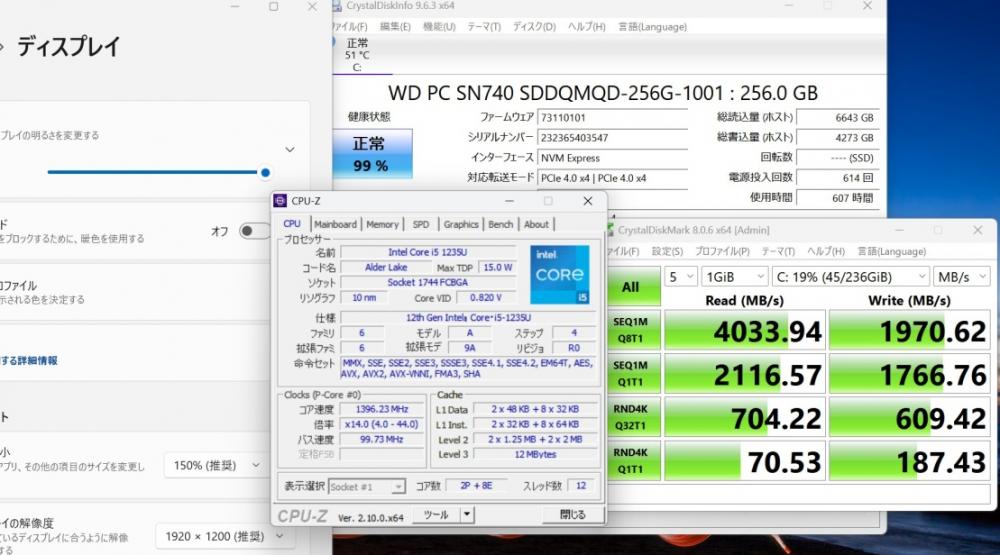Open the テーマ(T) menu in CrystalDiskMark
1000x555 pixels.
pos(778,251)
